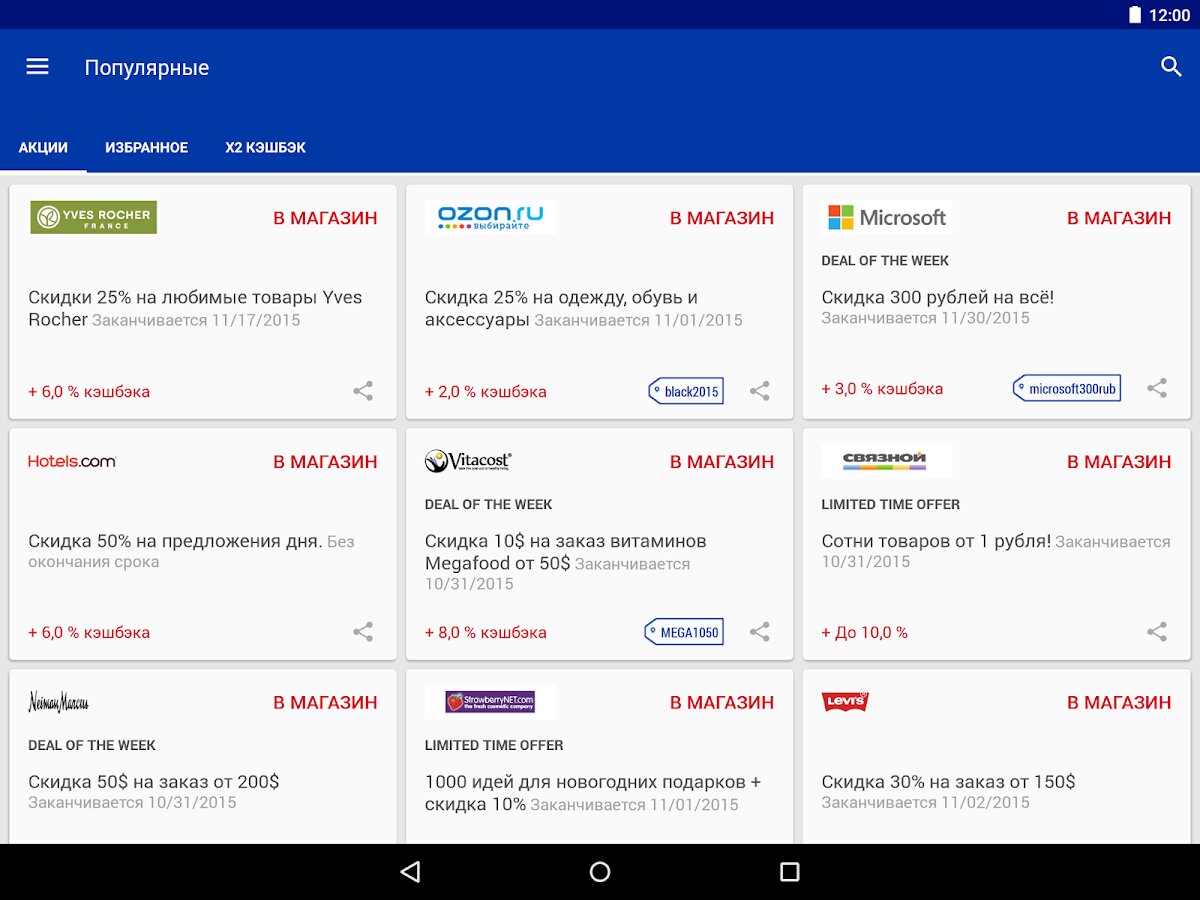The height and width of the screenshot is (900, 1200).
Task: Open deal text Скидки 25% на любимые товары Yves Rocher
Action: 195,308
